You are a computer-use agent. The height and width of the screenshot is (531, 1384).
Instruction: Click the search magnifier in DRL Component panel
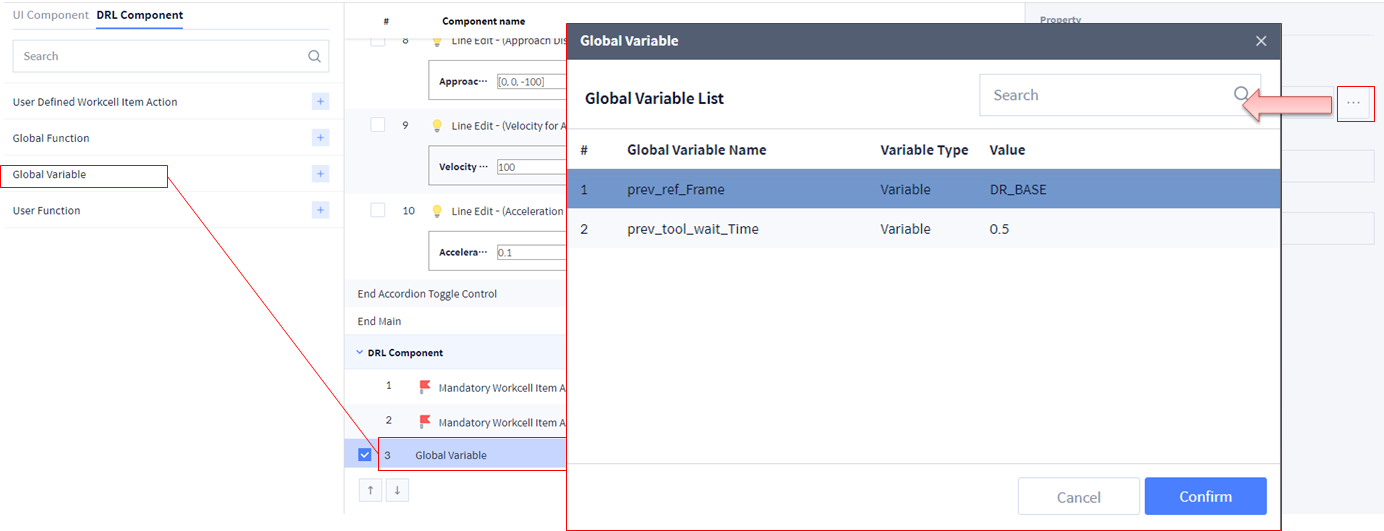point(314,57)
